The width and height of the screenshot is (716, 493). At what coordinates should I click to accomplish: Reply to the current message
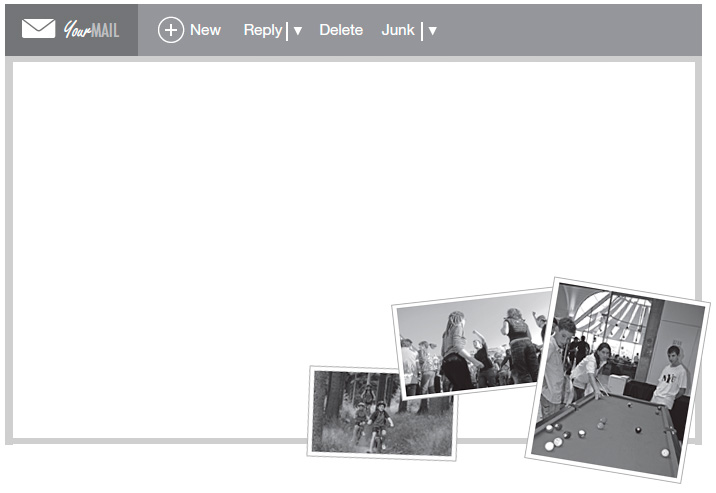[262, 30]
